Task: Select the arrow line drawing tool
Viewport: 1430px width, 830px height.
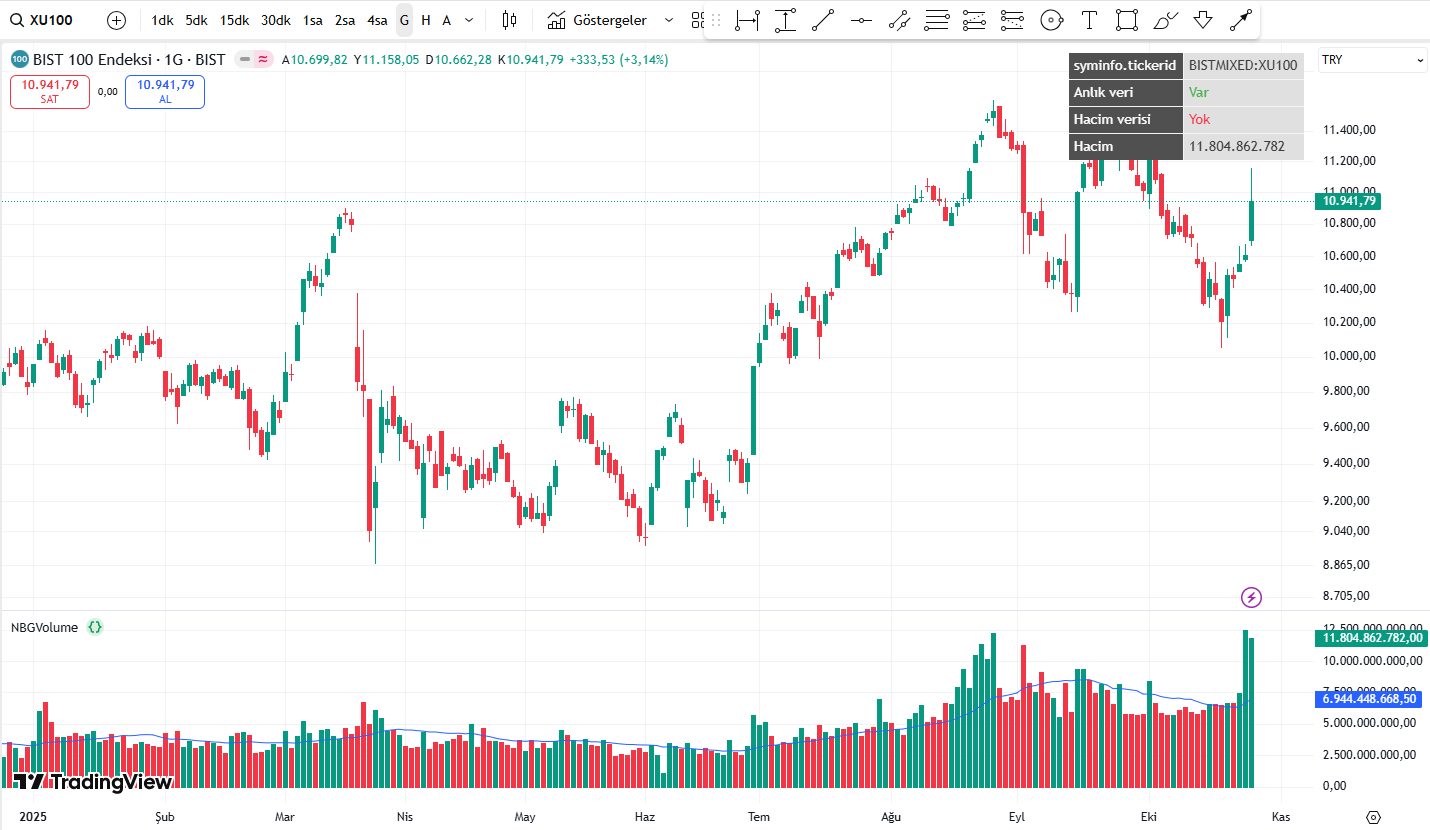Action: [x=1241, y=20]
